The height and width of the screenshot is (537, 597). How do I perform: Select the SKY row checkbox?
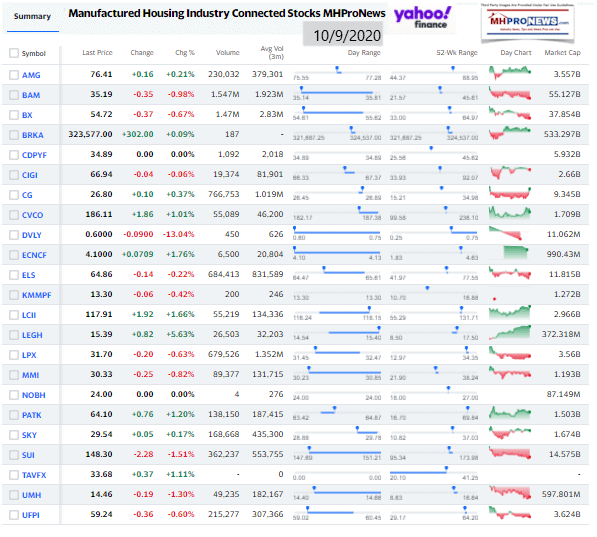14,435
